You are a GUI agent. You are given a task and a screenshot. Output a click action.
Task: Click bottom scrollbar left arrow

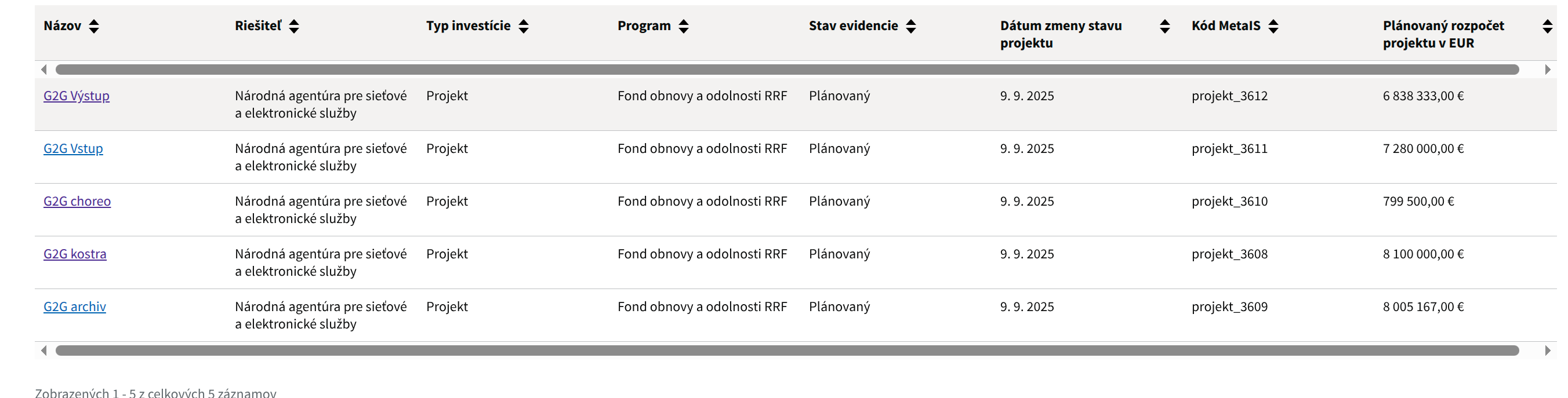point(44,350)
